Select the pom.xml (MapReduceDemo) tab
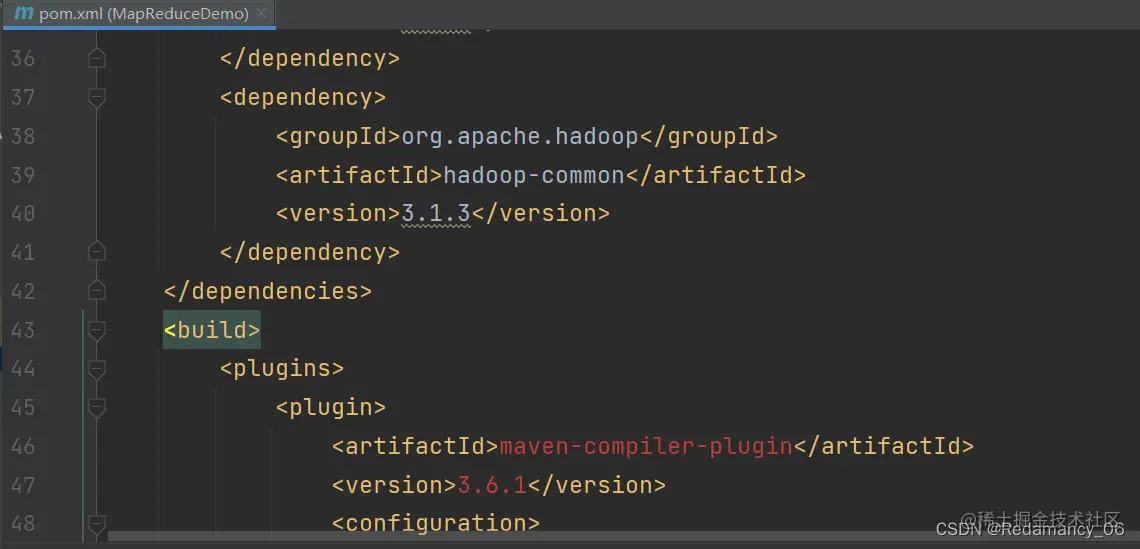The width and height of the screenshot is (1140, 549). click(x=138, y=14)
